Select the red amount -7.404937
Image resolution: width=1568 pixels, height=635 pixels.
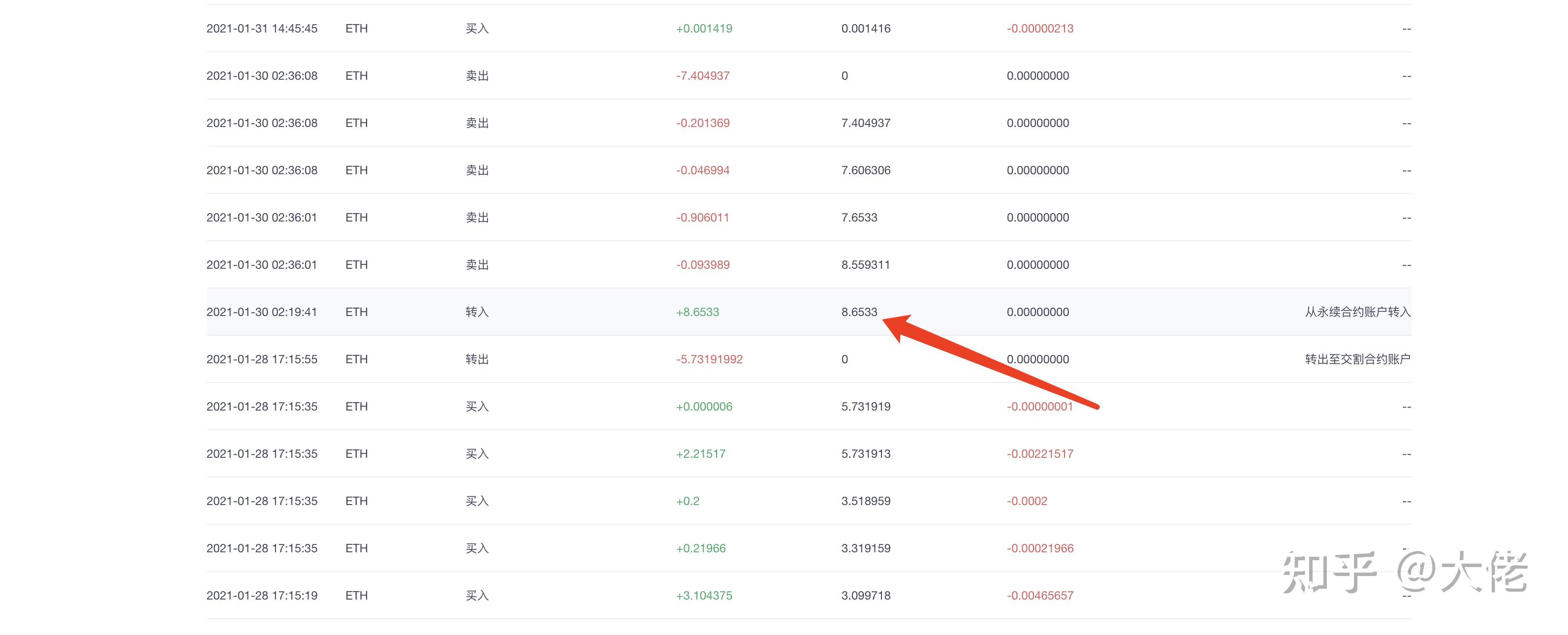point(703,75)
